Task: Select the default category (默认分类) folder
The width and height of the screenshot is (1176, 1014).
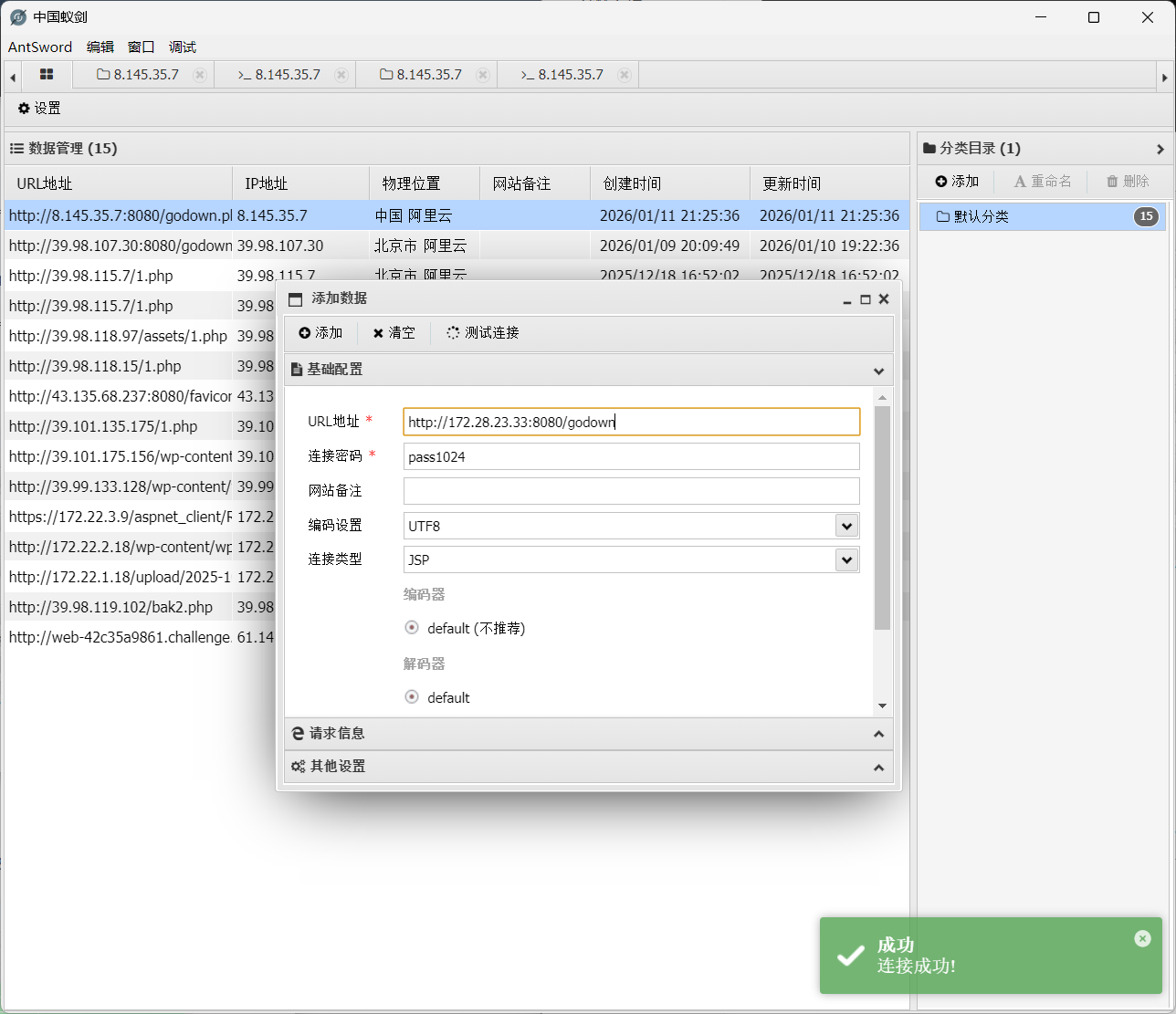Action: [x=982, y=217]
